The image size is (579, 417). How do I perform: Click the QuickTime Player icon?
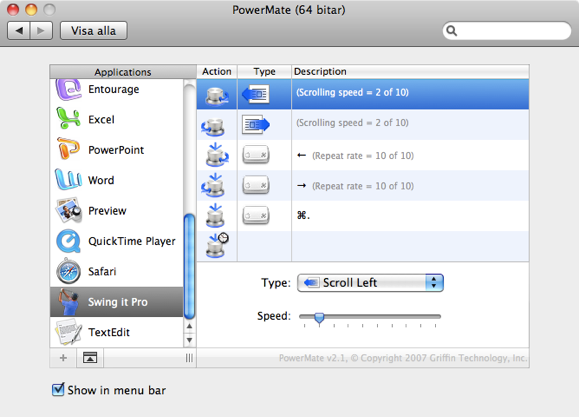pos(68,241)
